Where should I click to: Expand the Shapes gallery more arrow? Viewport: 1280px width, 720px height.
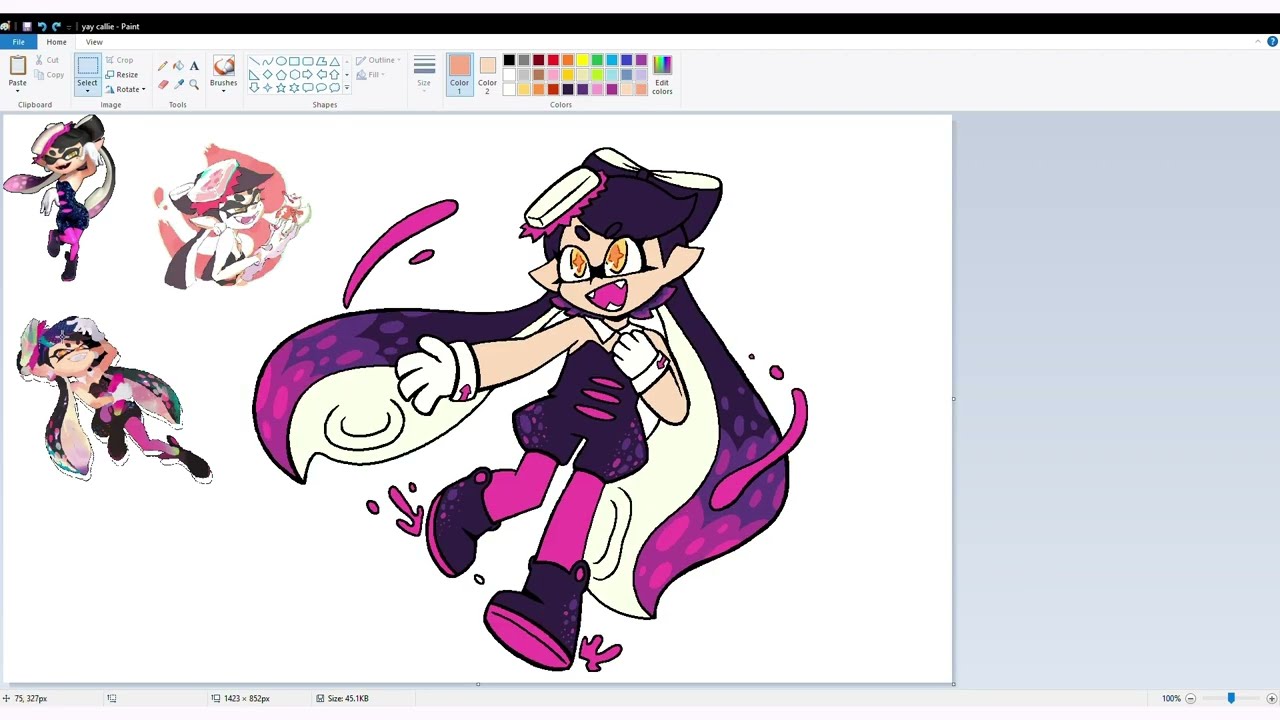click(x=347, y=88)
